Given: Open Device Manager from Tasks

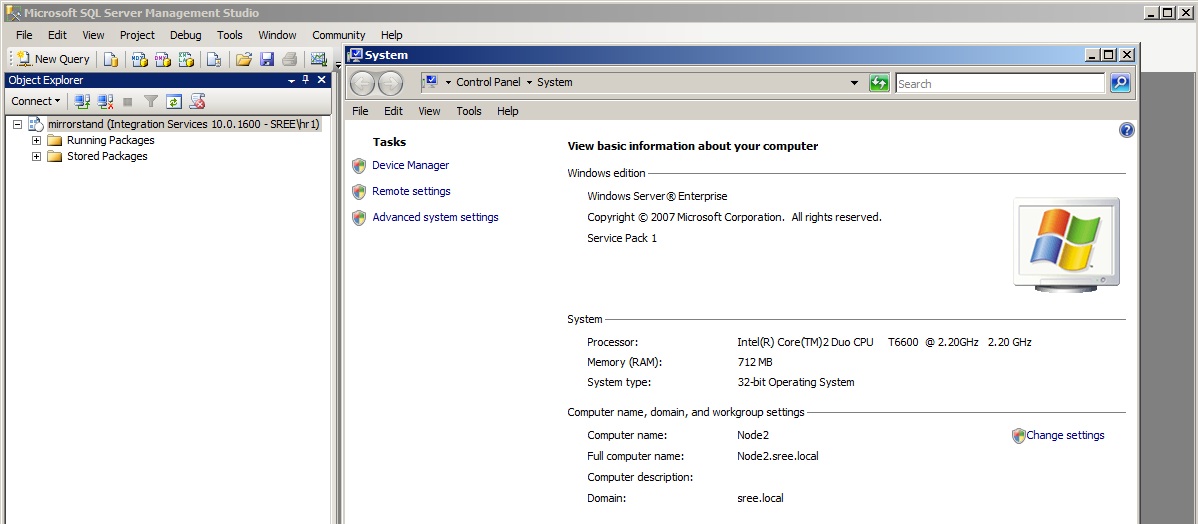Looking at the screenshot, I should [410, 166].
